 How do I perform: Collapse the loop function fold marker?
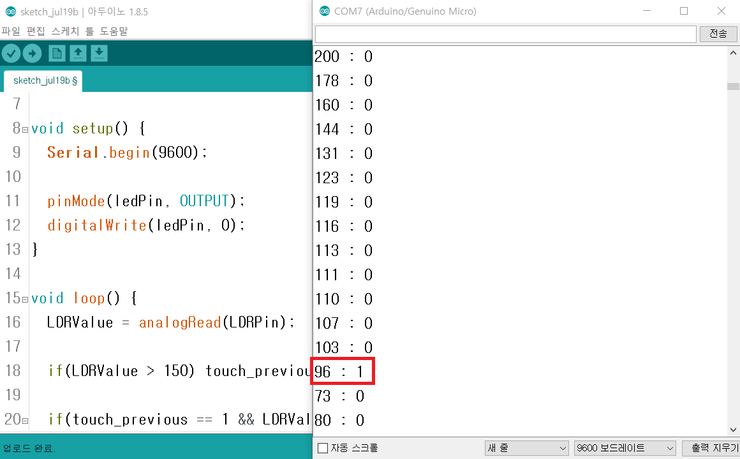[x=25, y=299]
